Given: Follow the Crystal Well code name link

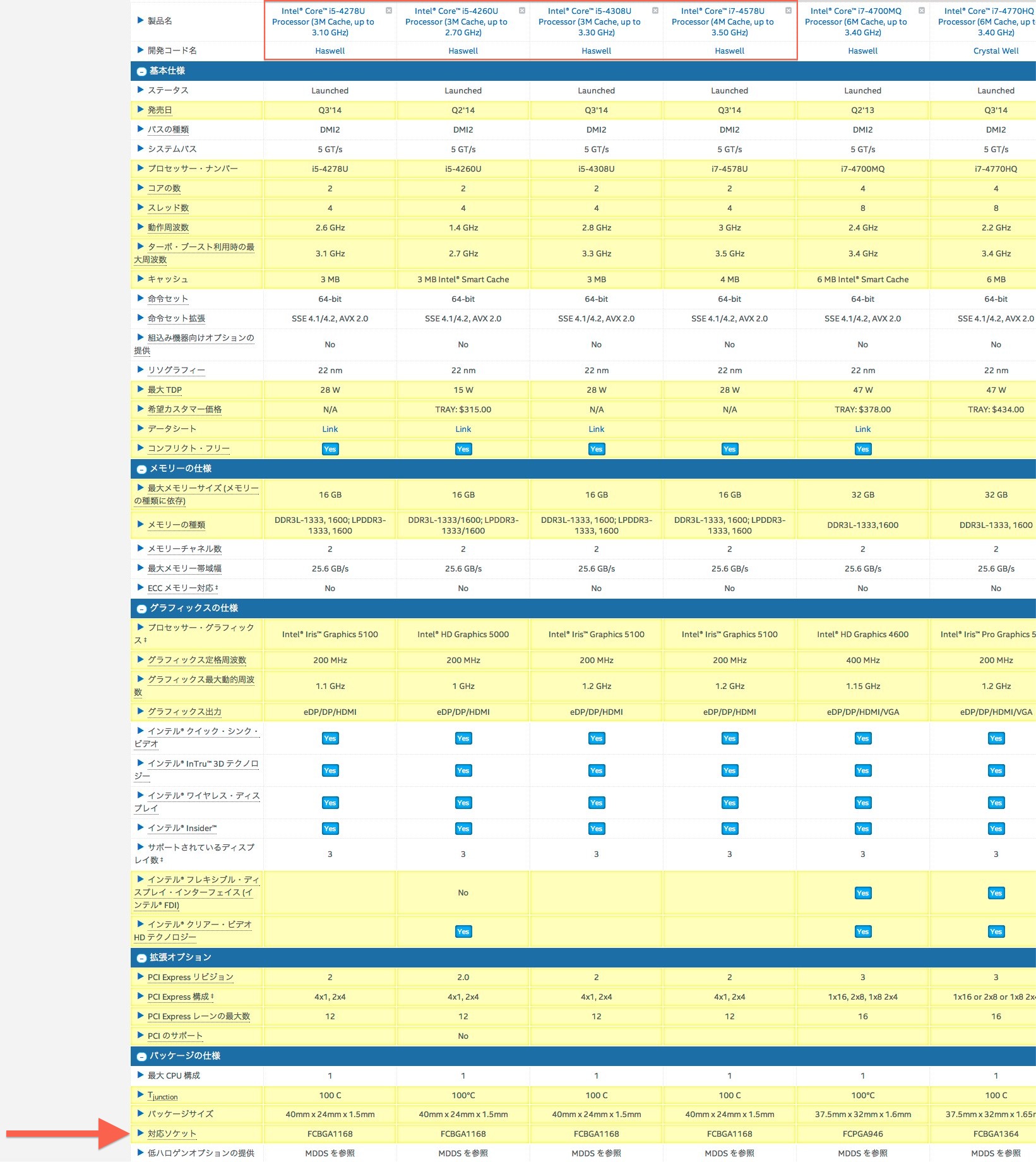Looking at the screenshot, I should 996,51.
